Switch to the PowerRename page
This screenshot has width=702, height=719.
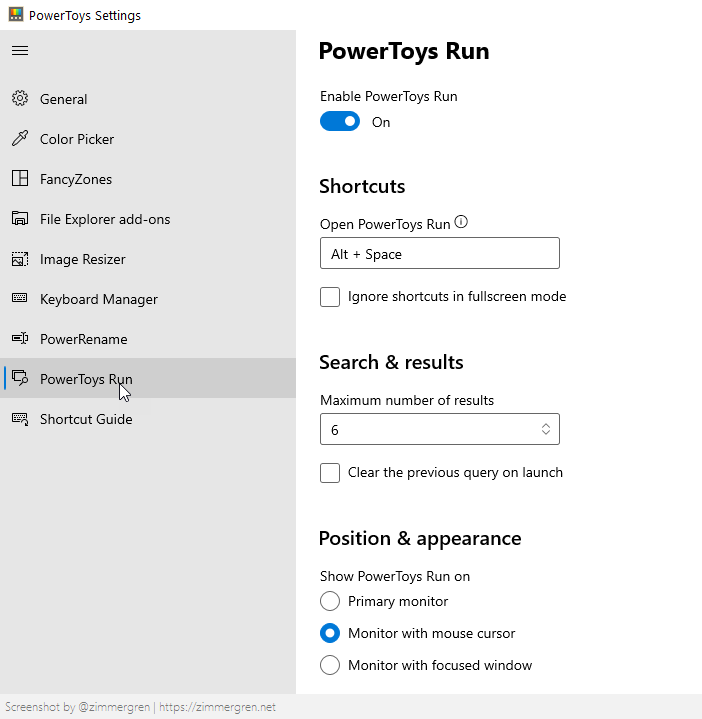pos(148,338)
